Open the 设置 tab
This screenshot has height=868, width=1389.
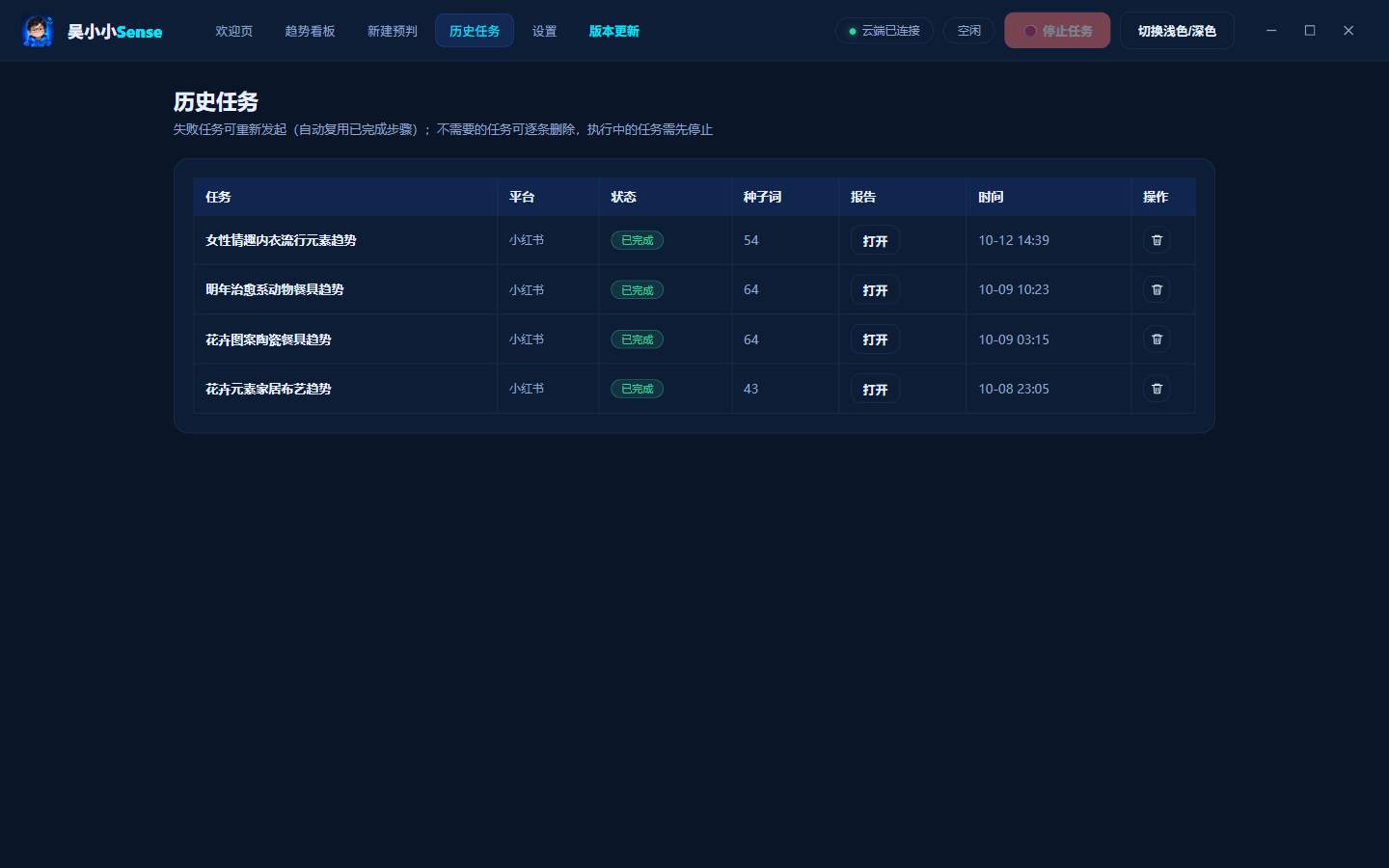pos(544,31)
